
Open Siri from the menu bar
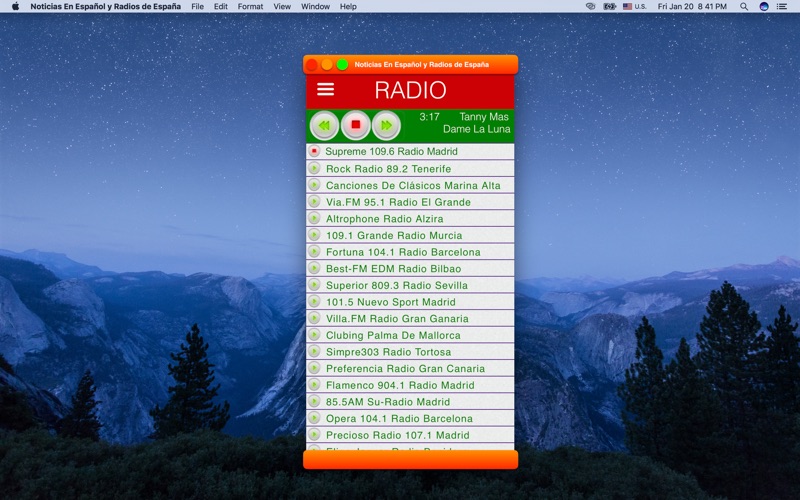[x=764, y=7]
